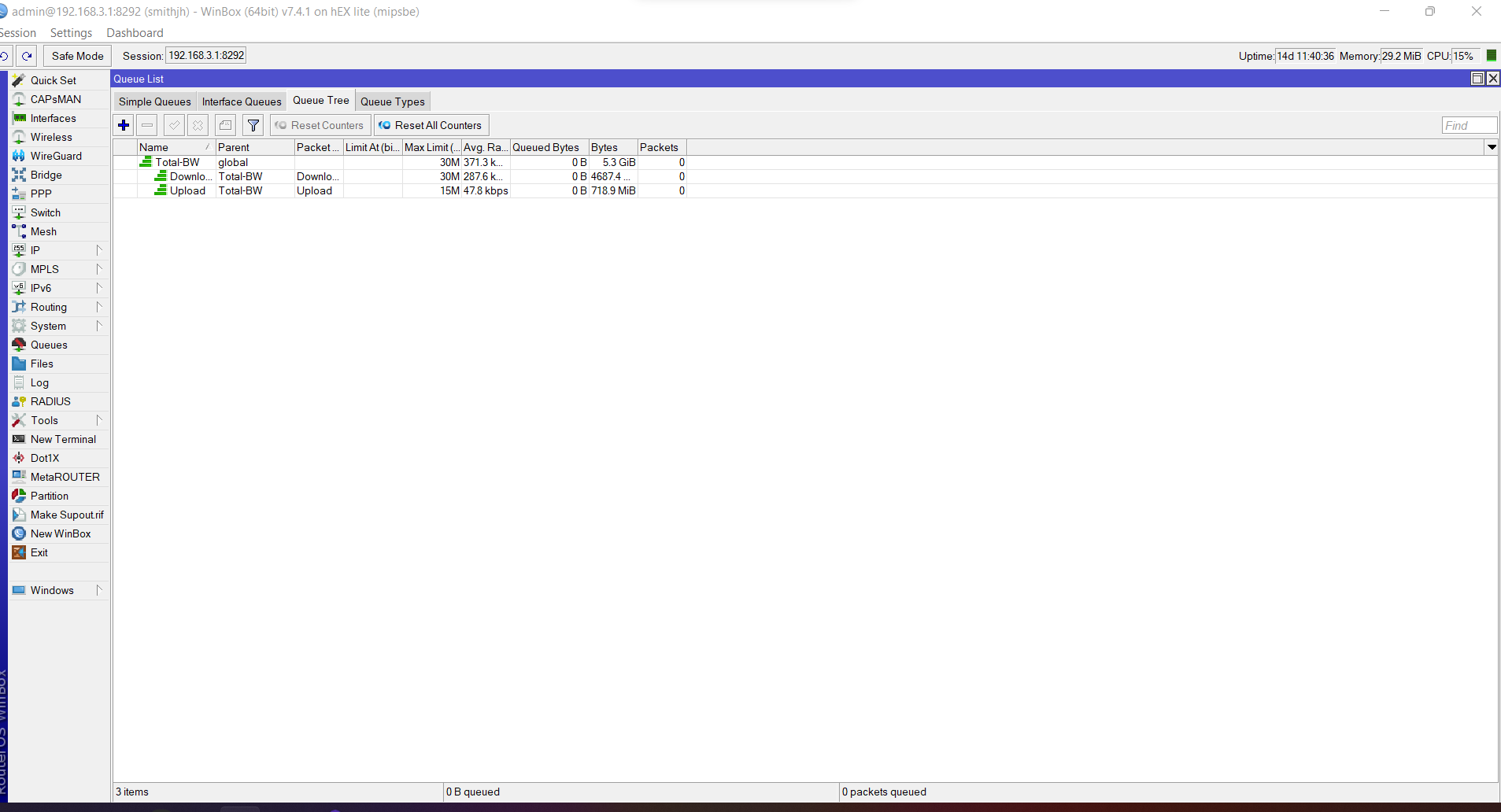The height and width of the screenshot is (812, 1501).
Task: Open the RADIUS section
Action: click(x=59, y=401)
